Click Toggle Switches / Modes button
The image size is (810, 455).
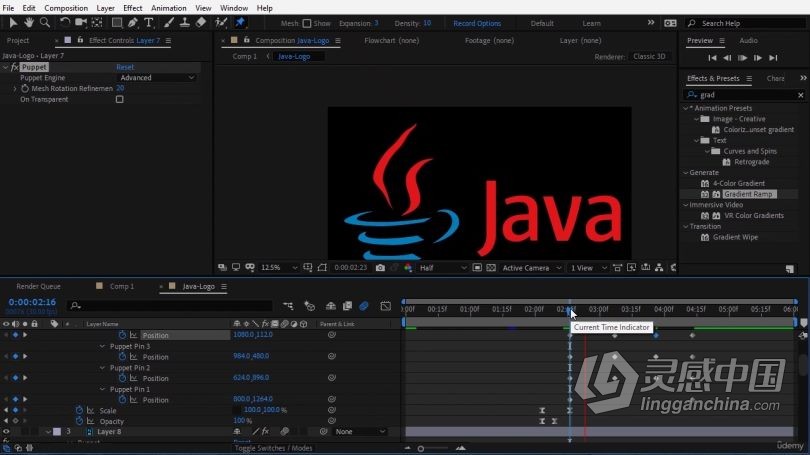coord(273,448)
